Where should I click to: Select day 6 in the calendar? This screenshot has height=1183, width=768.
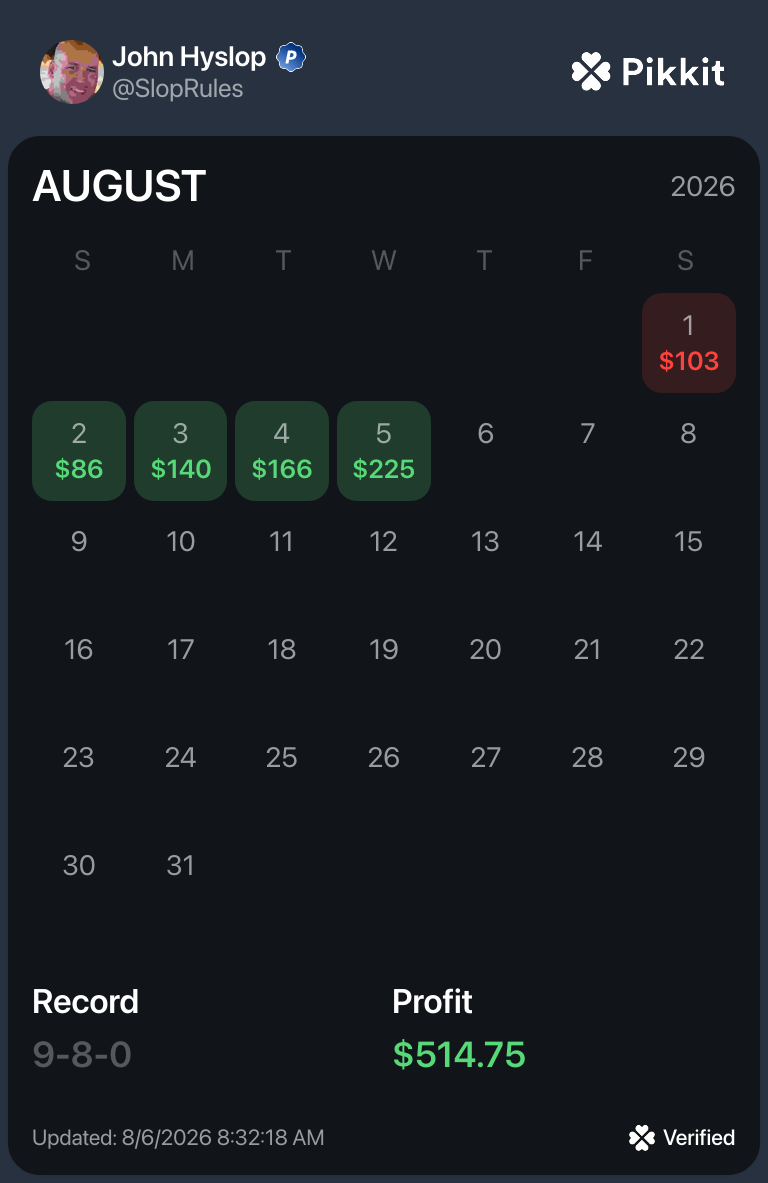(485, 434)
